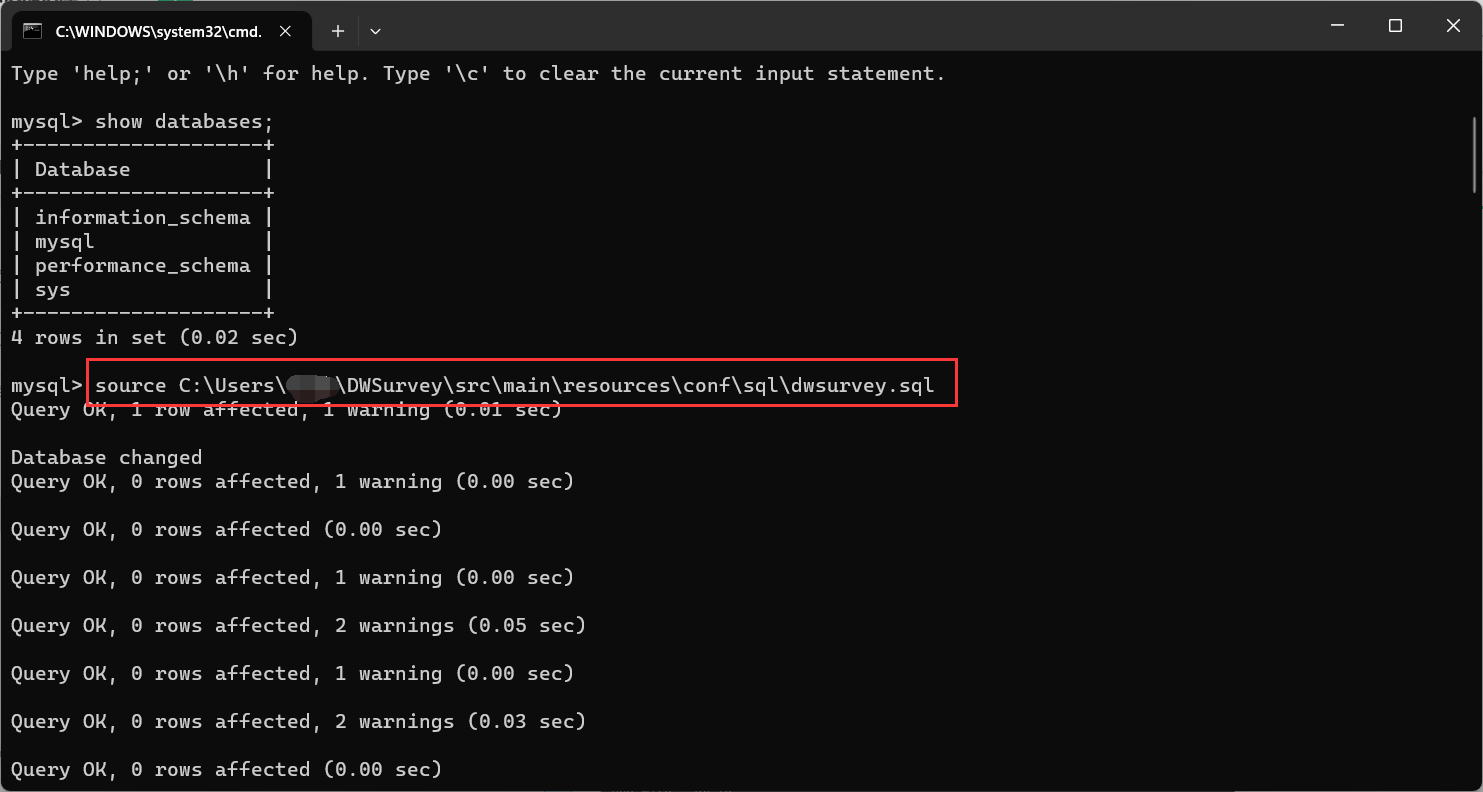The width and height of the screenshot is (1483, 792).
Task: Click the Database changed message
Action: 106,457
